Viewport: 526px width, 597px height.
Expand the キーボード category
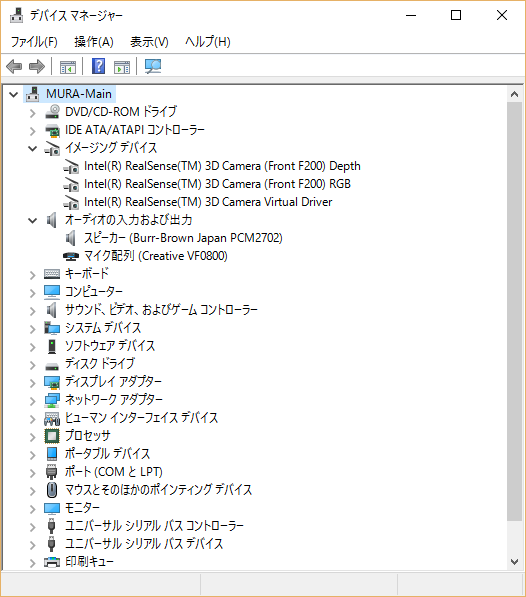pyautogui.click(x=33, y=275)
